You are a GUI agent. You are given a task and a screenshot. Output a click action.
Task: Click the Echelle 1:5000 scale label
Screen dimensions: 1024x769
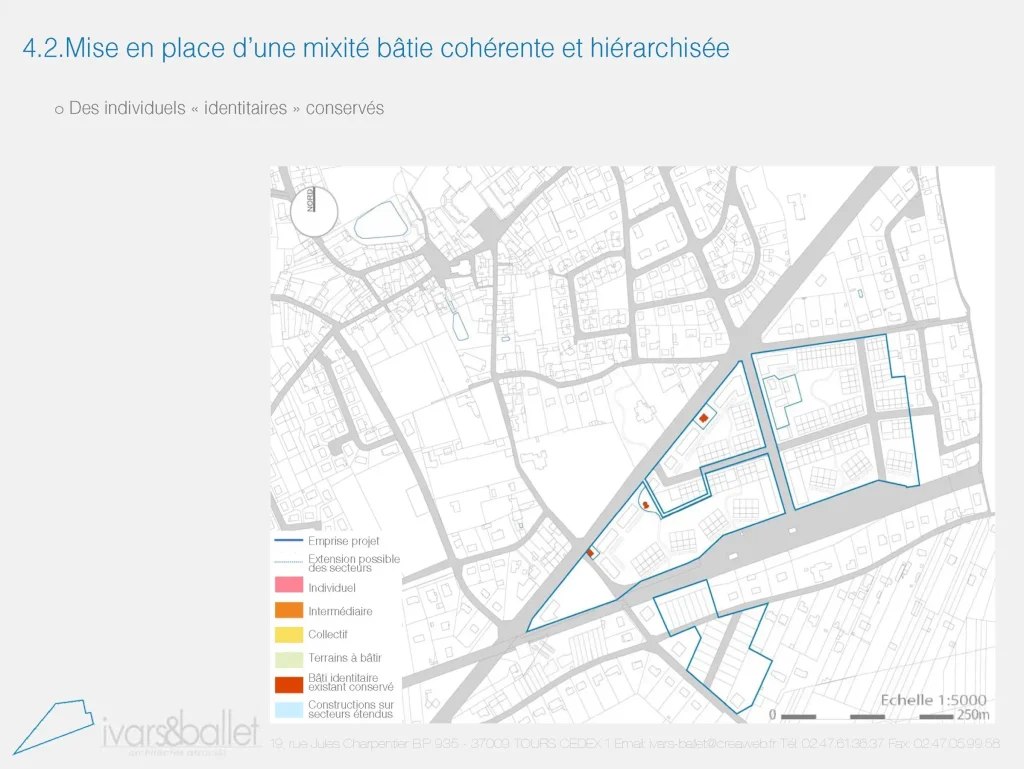(933, 699)
